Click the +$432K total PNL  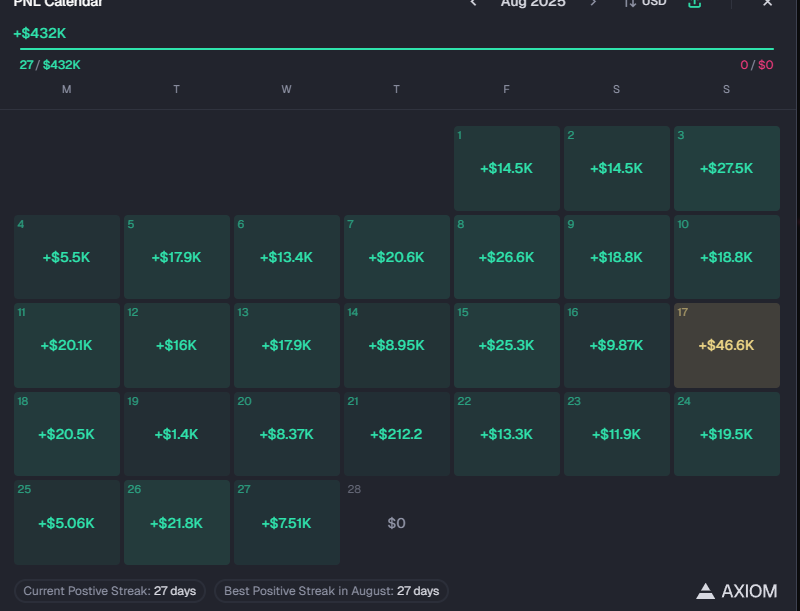tap(40, 33)
